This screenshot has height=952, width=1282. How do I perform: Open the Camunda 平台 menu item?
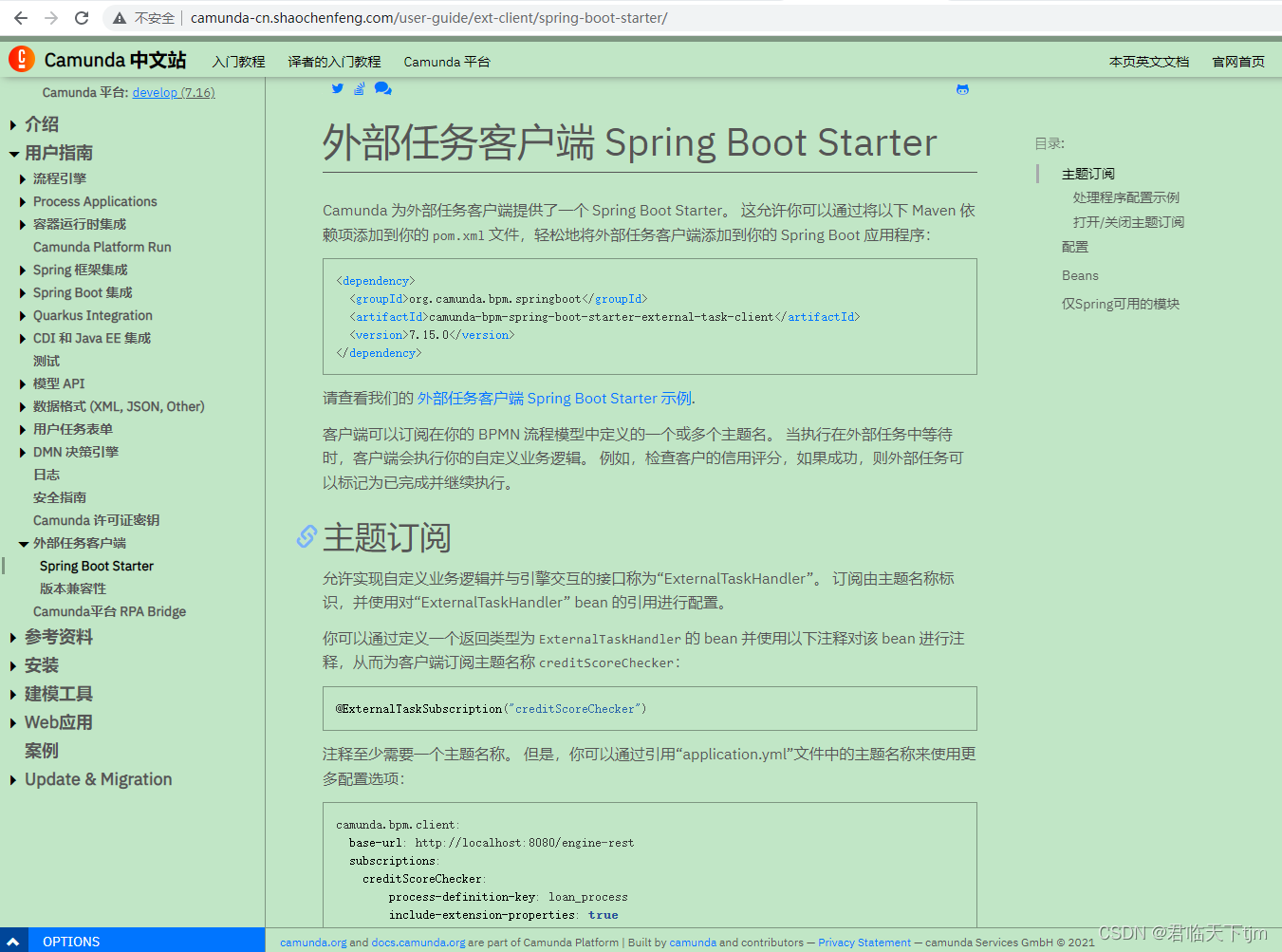coord(446,62)
